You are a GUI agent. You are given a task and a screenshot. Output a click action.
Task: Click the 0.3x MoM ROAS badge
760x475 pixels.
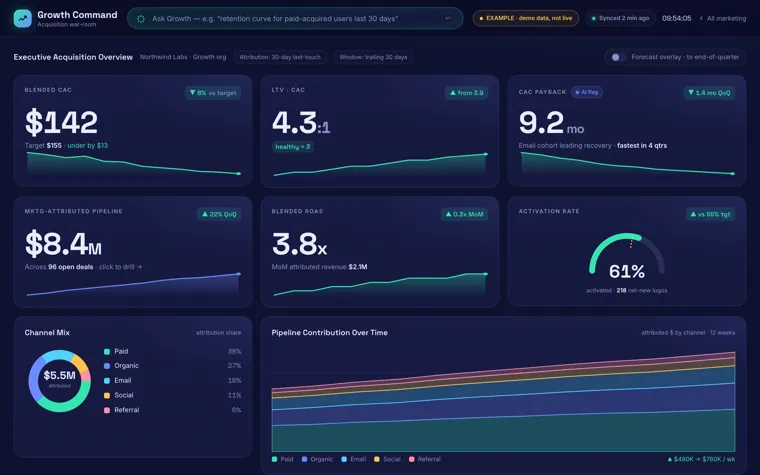tap(464, 214)
